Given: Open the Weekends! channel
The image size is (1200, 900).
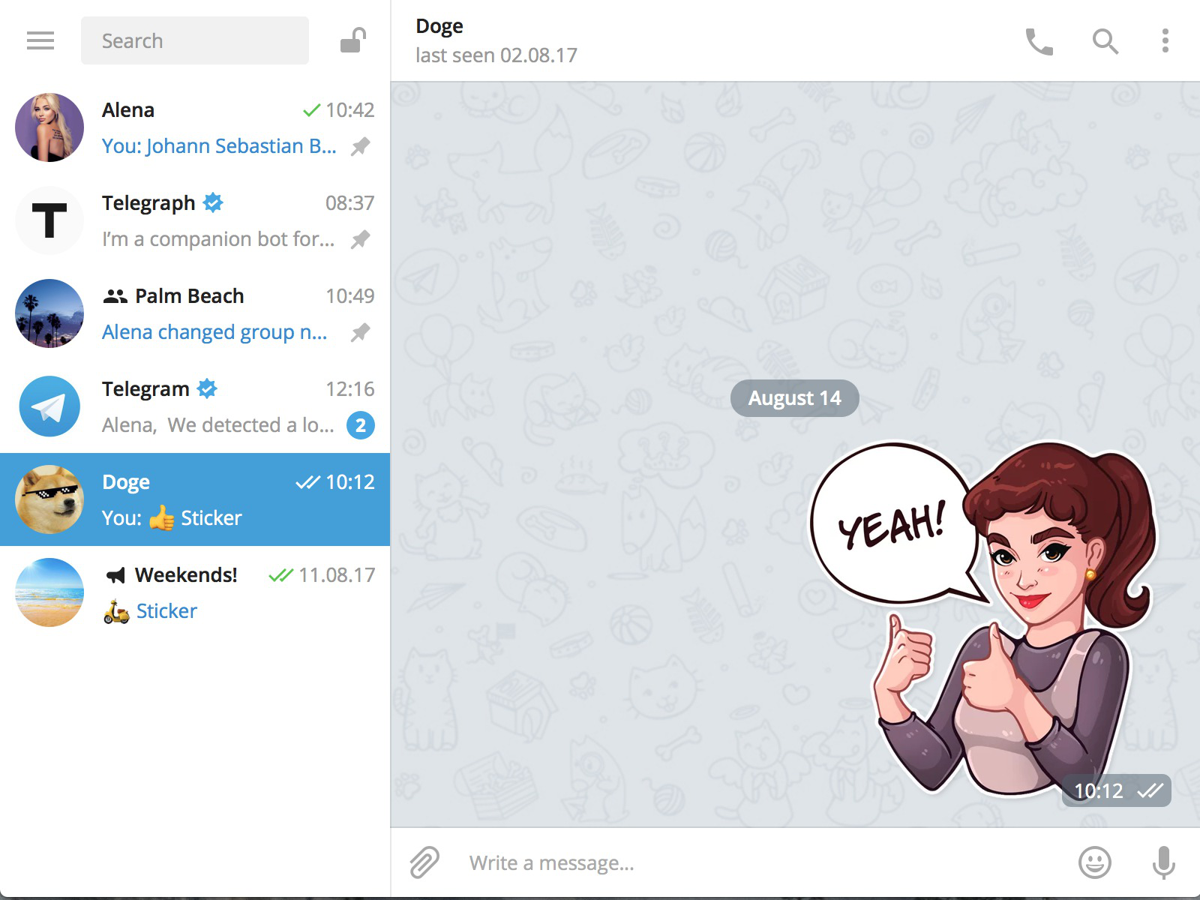Looking at the screenshot, I should [x=195, y=593].
